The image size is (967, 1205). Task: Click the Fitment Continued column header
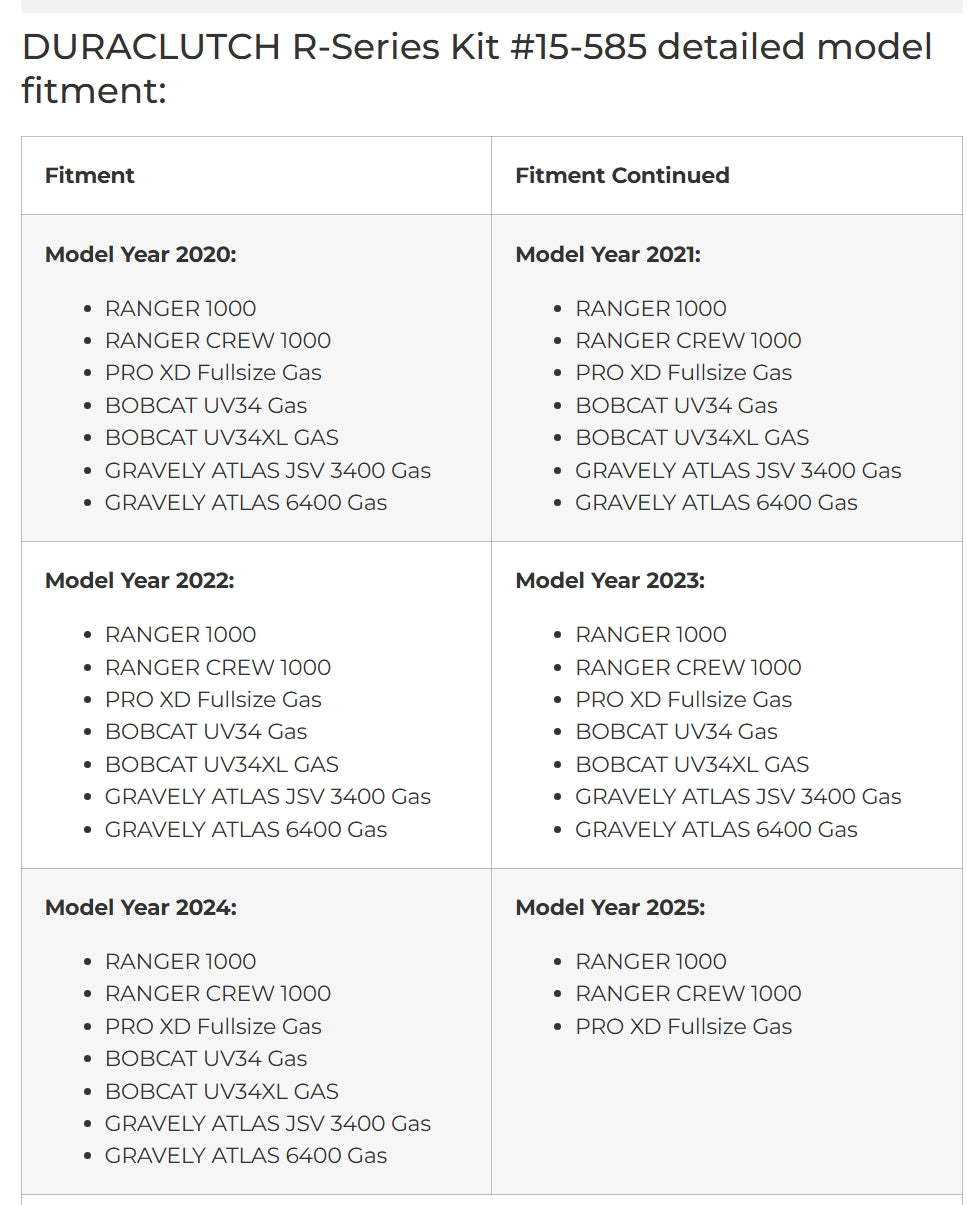coord(622,175)
